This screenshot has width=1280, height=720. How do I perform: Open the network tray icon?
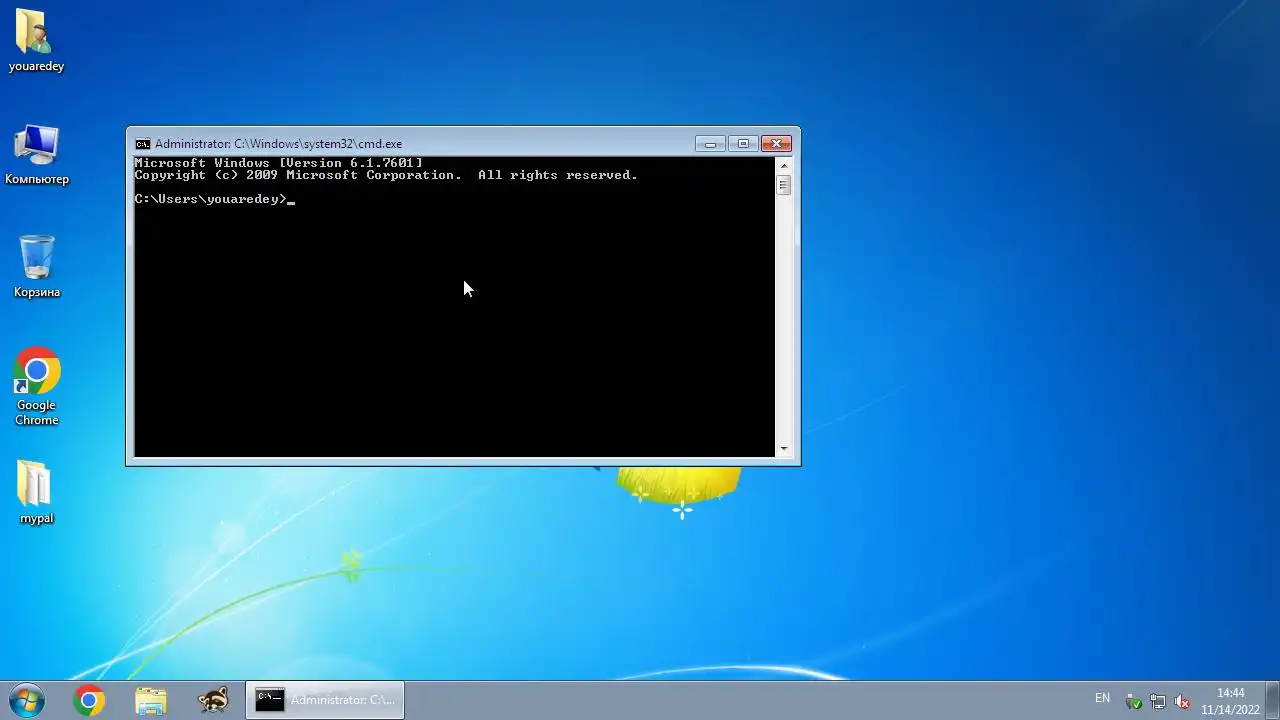pos(1158,701)
